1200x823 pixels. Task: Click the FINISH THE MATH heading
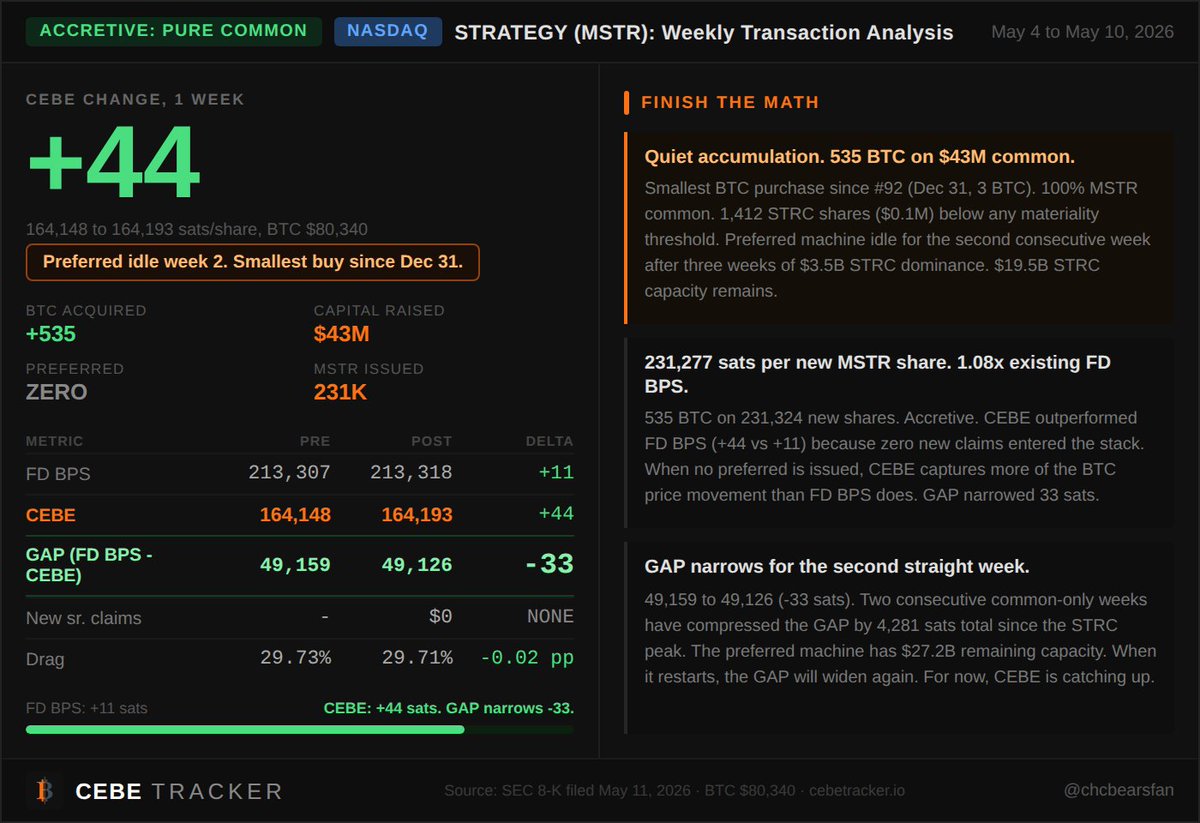coord(730,102)
